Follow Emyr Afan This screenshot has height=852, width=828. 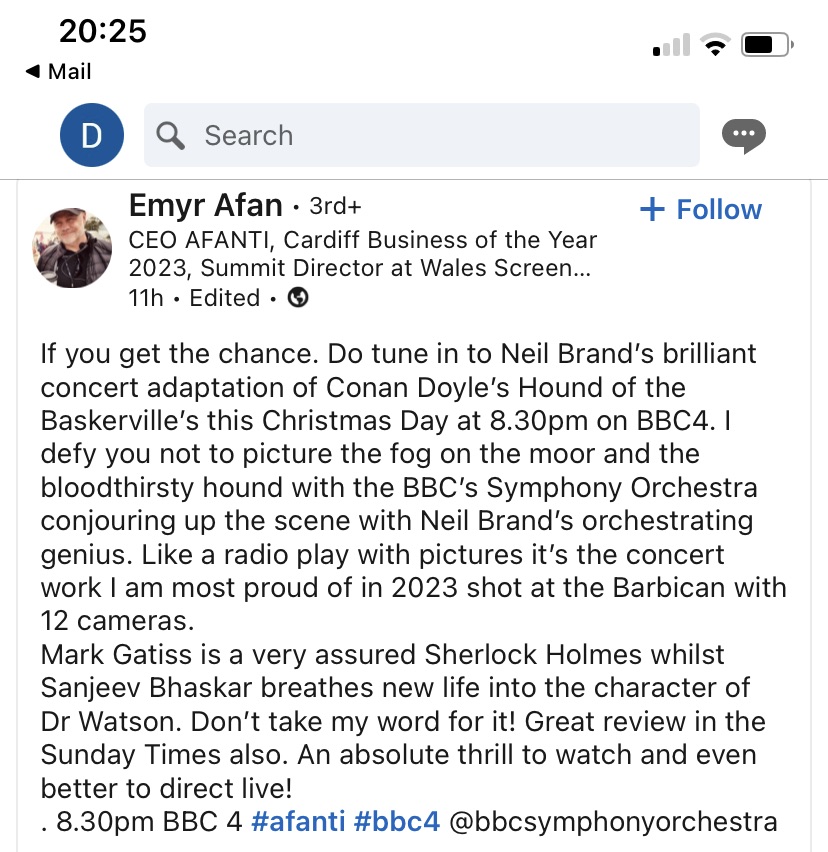coord(700,209)
